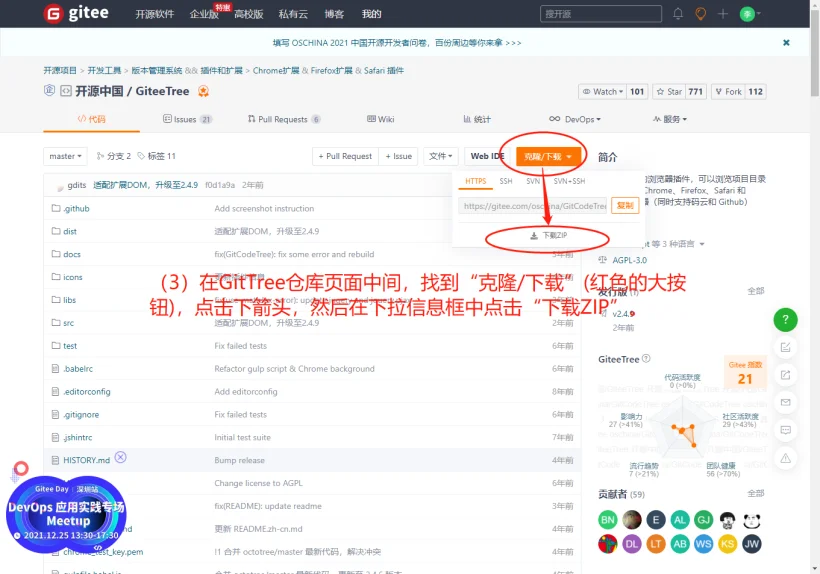Screen dimensions: 820x574
Task: Click the AGPL-3.0 license scale icon
Action: click(x=603, y=260)
